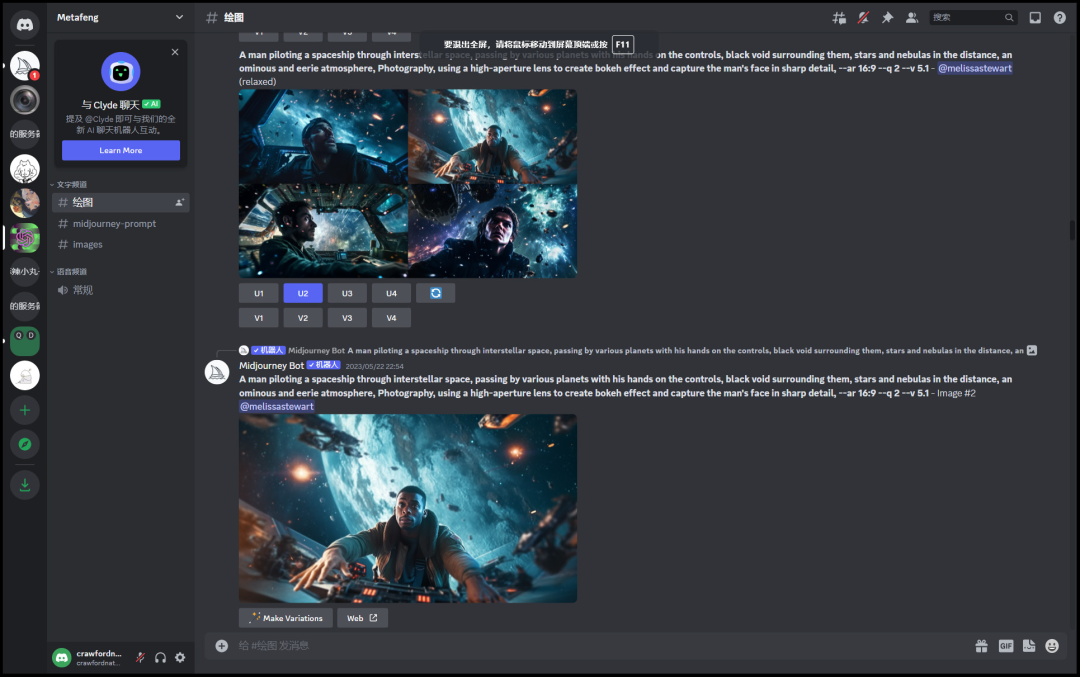Viewport: 1080px width, 677px height.
Task: Click the Midjourney Bot message avatar
Action: pos(217,373)
